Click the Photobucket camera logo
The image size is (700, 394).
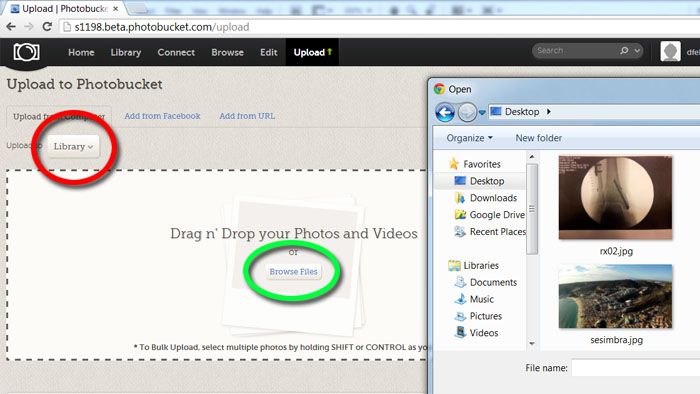tap(26, 52)
